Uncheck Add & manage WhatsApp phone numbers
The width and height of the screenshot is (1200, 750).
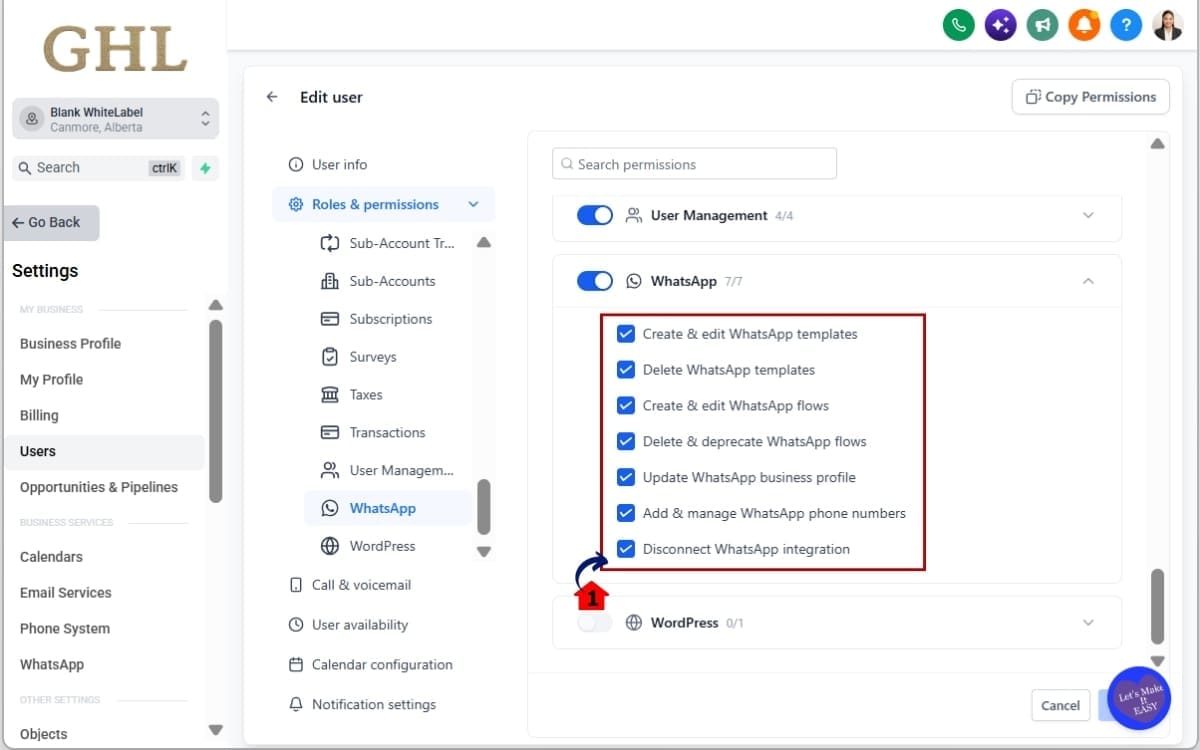point(626,513)
